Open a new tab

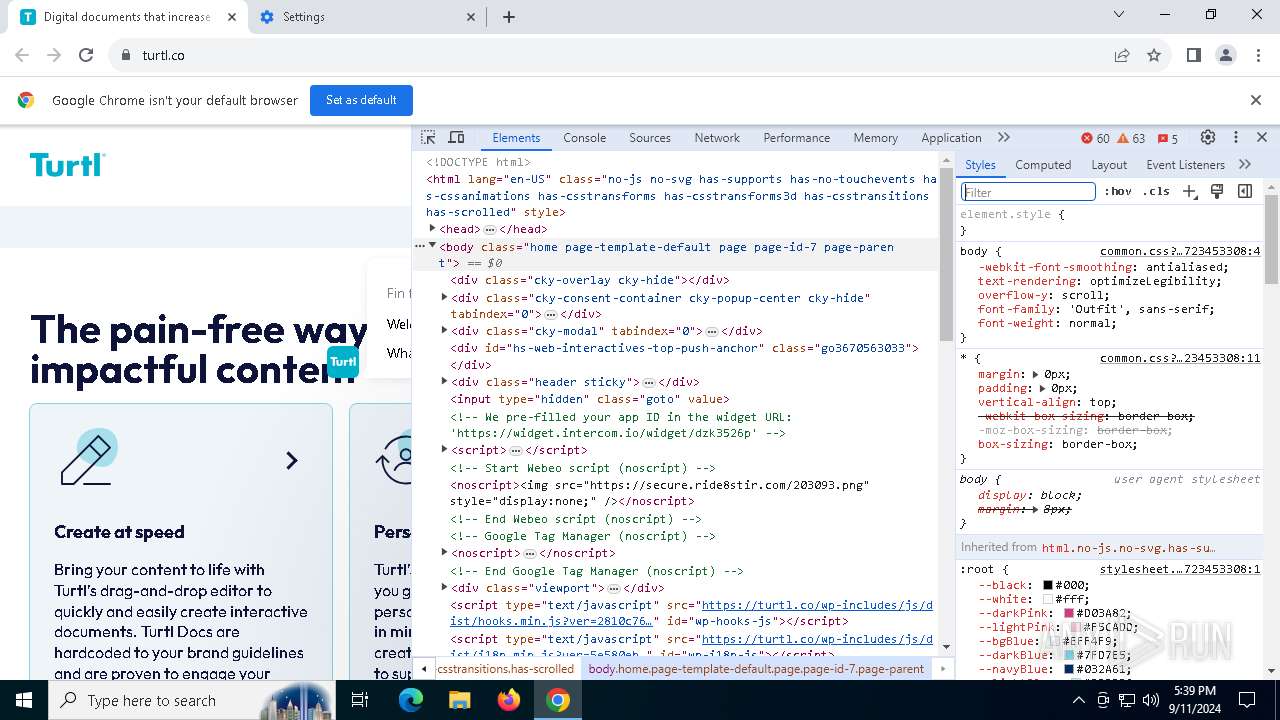click(508, 17)
